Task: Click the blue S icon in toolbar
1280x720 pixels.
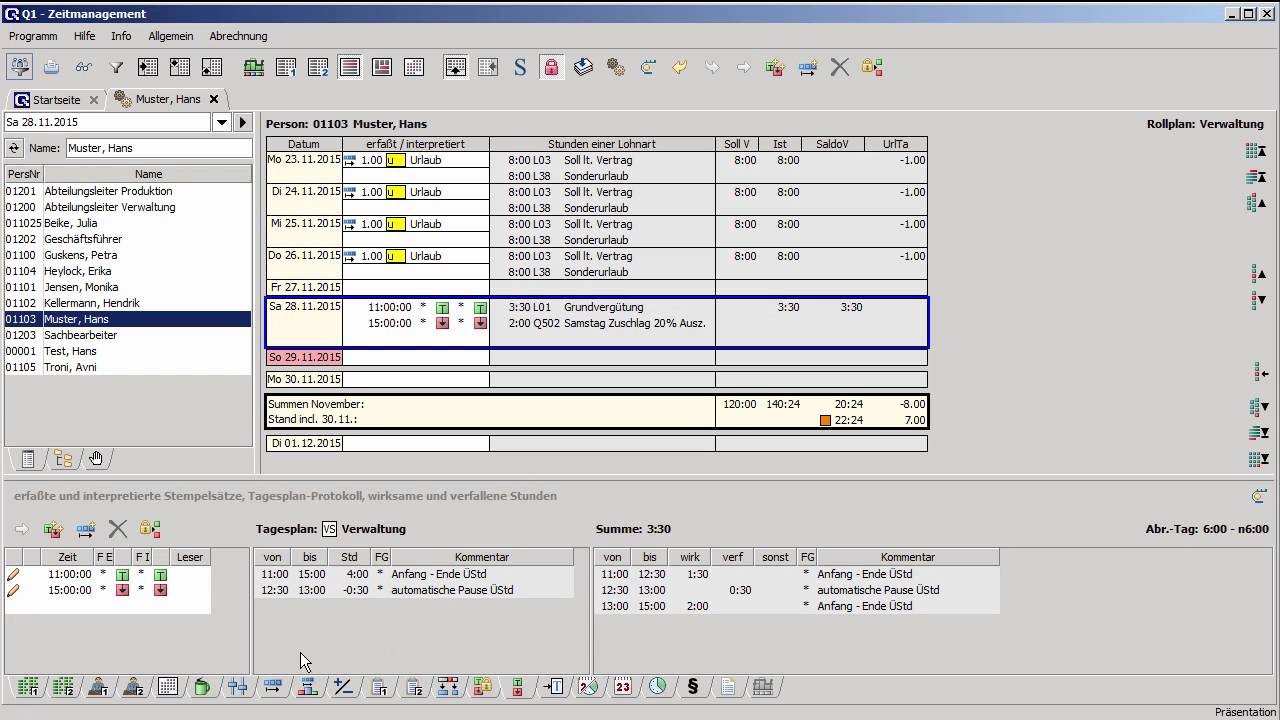Action: [x=520, y=67]
